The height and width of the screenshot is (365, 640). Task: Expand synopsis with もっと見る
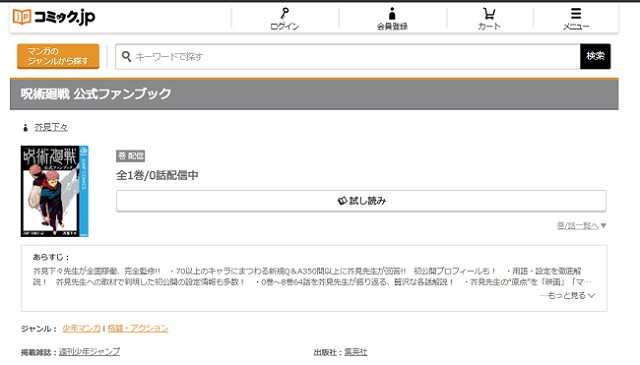(568, 295)
